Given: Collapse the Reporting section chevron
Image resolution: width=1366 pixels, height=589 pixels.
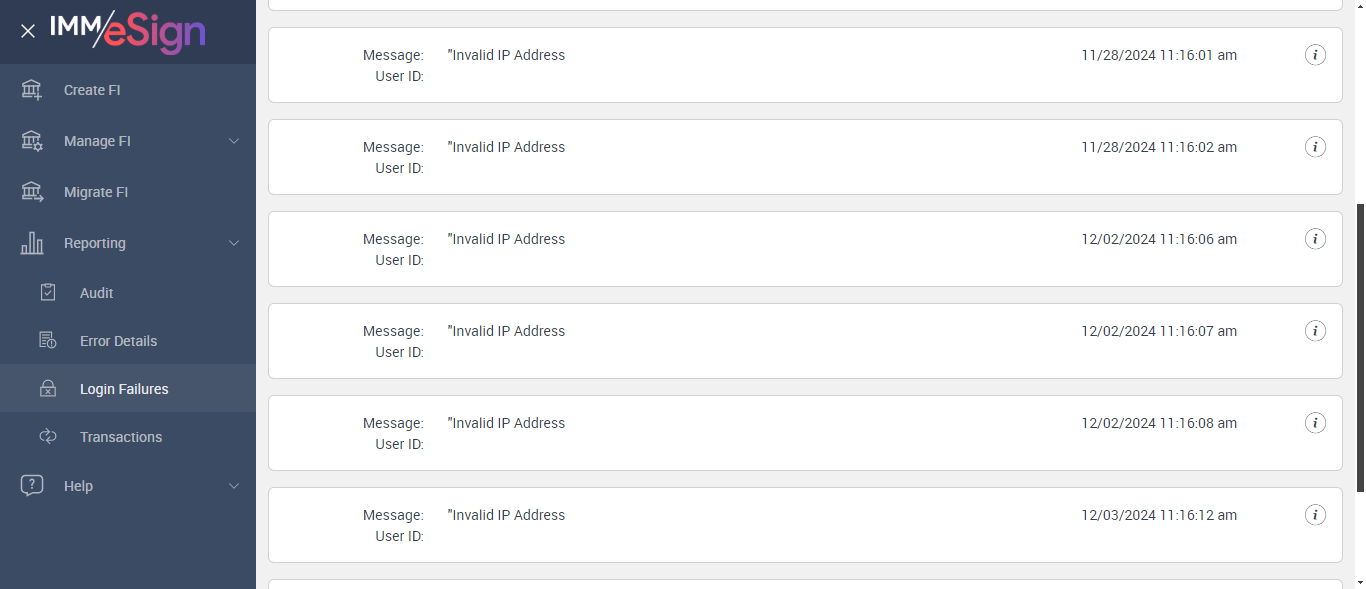Looking at the screenshot, I should point(234,243).
